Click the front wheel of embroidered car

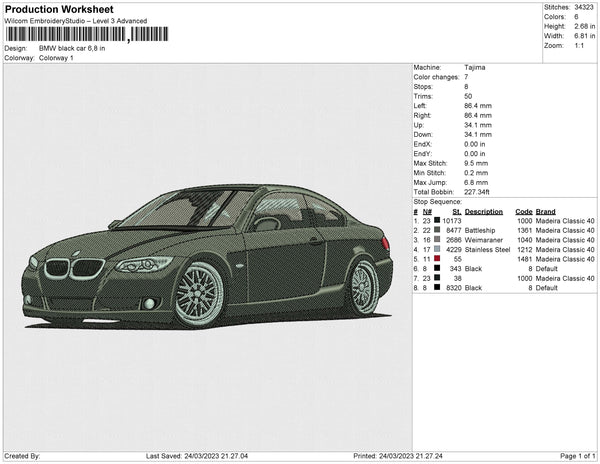(198, 294)
